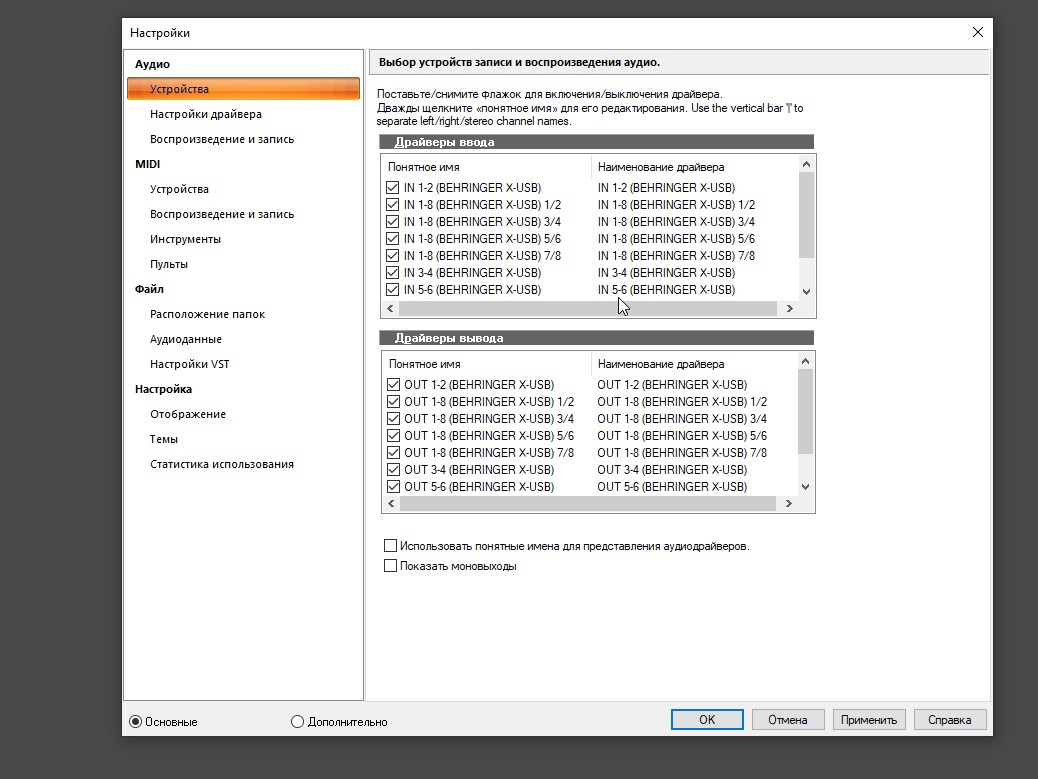Open MIDI 'Воспроизведение и запись' page

coord(222,214)
